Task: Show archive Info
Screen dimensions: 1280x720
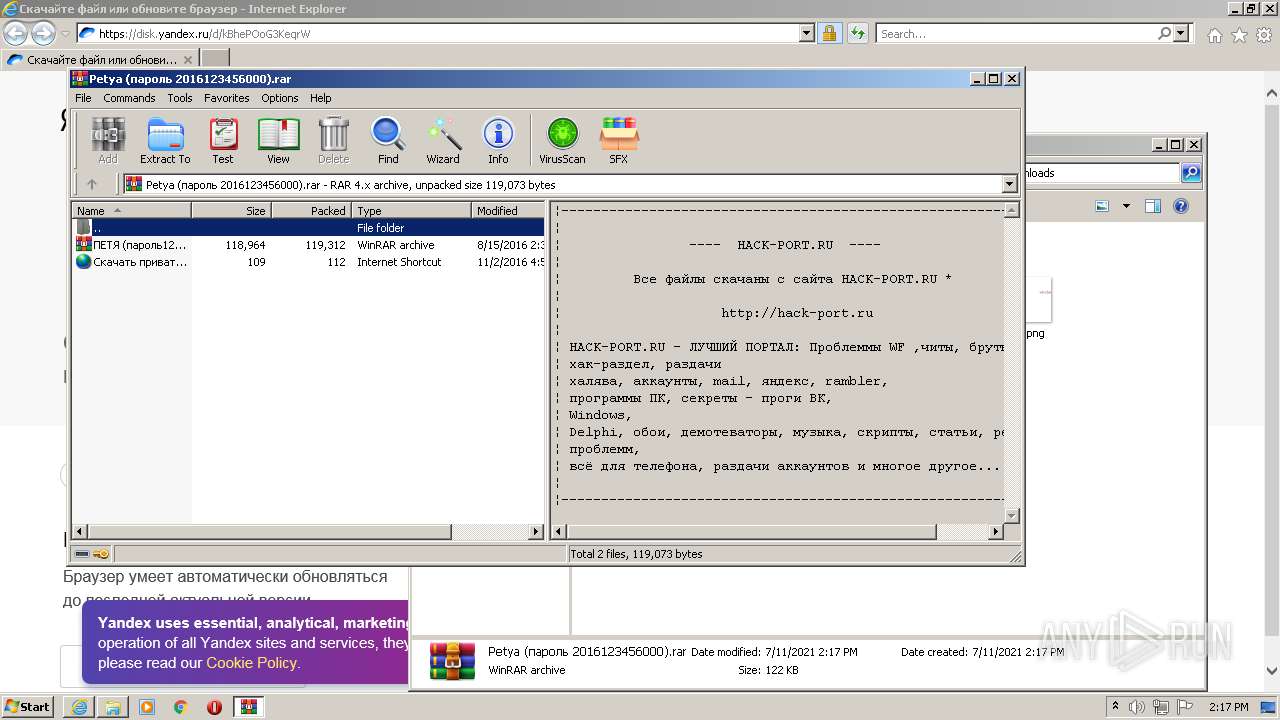Action: pos(498,140)
